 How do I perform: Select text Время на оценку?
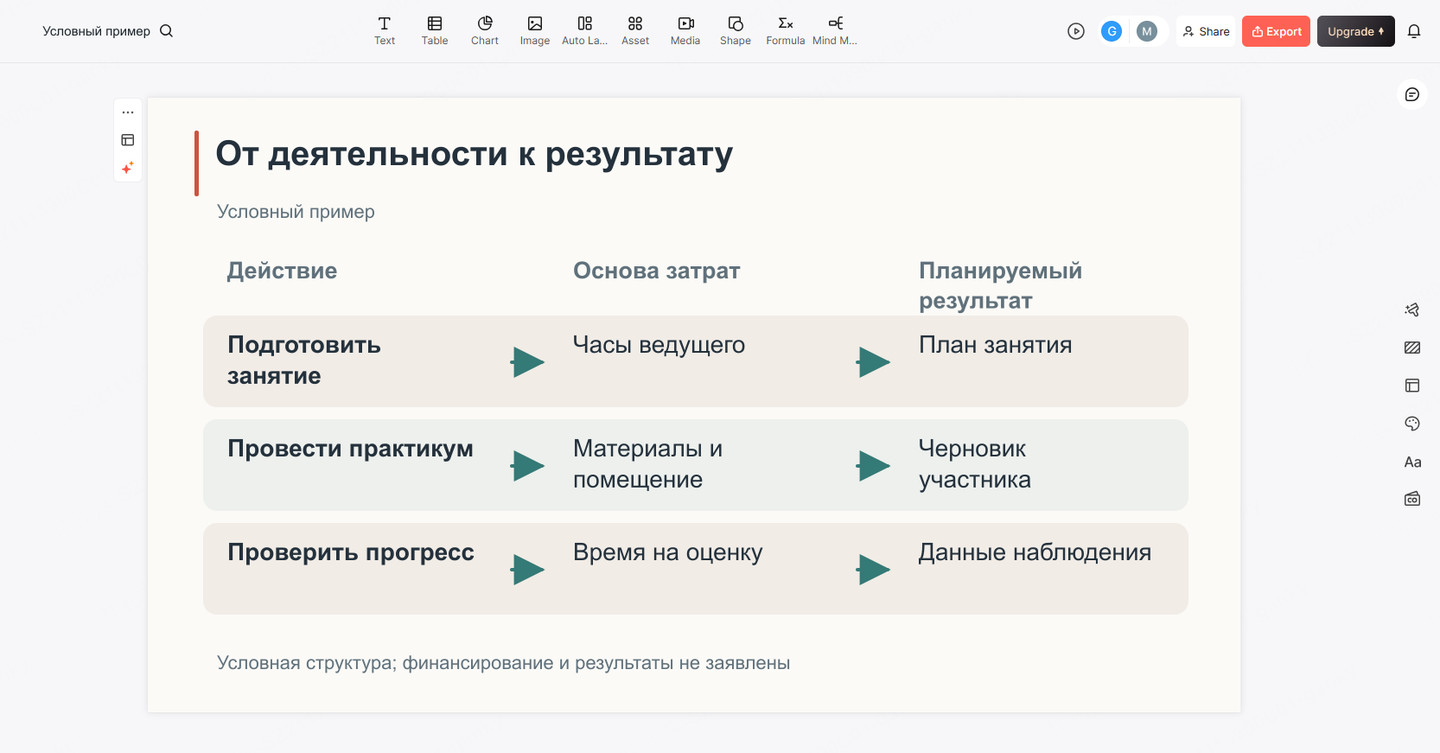[x=668, y=553]
